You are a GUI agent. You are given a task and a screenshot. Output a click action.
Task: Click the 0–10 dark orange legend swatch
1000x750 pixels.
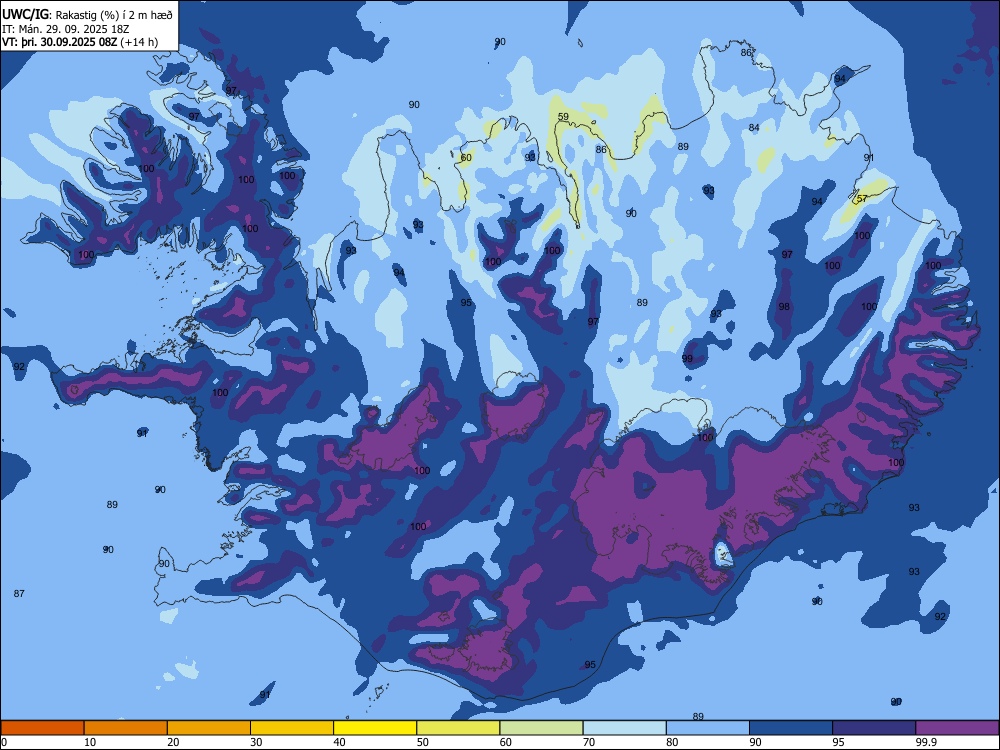point(43,728)
